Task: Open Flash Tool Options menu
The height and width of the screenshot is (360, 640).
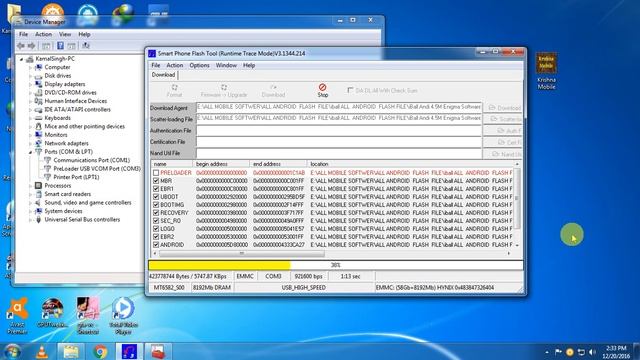Action: (x=199, y=65)
